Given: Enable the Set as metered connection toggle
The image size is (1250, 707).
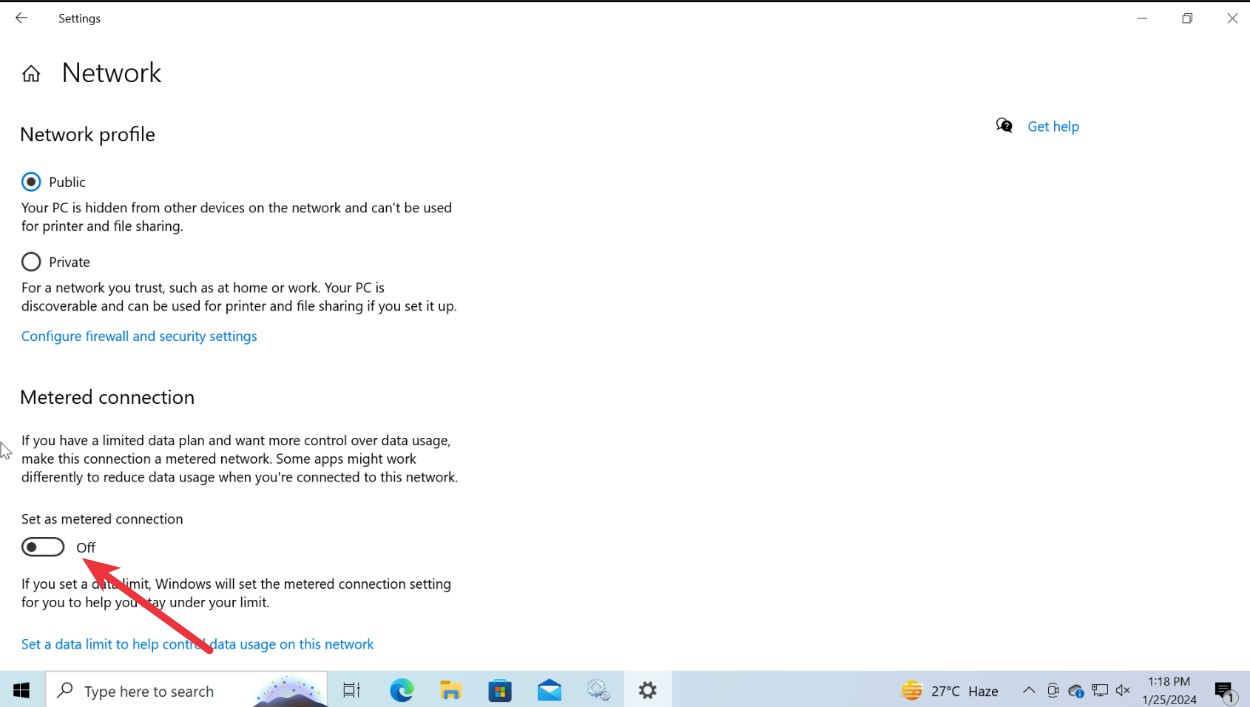Looking at the screenshot, I should [x=42, y=546].
